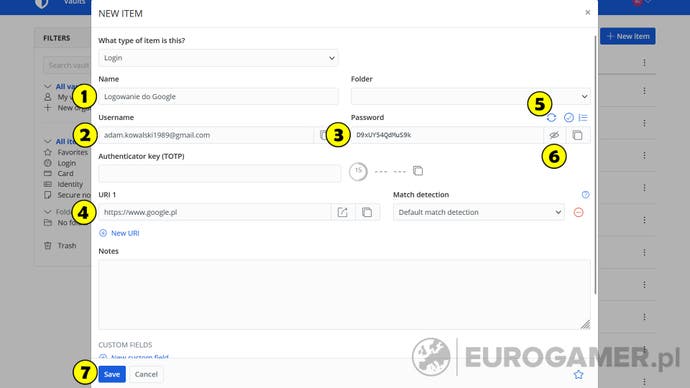Open the Default match detection dropdown
This screenshot has width=690, height=388.
click(478, 212)
